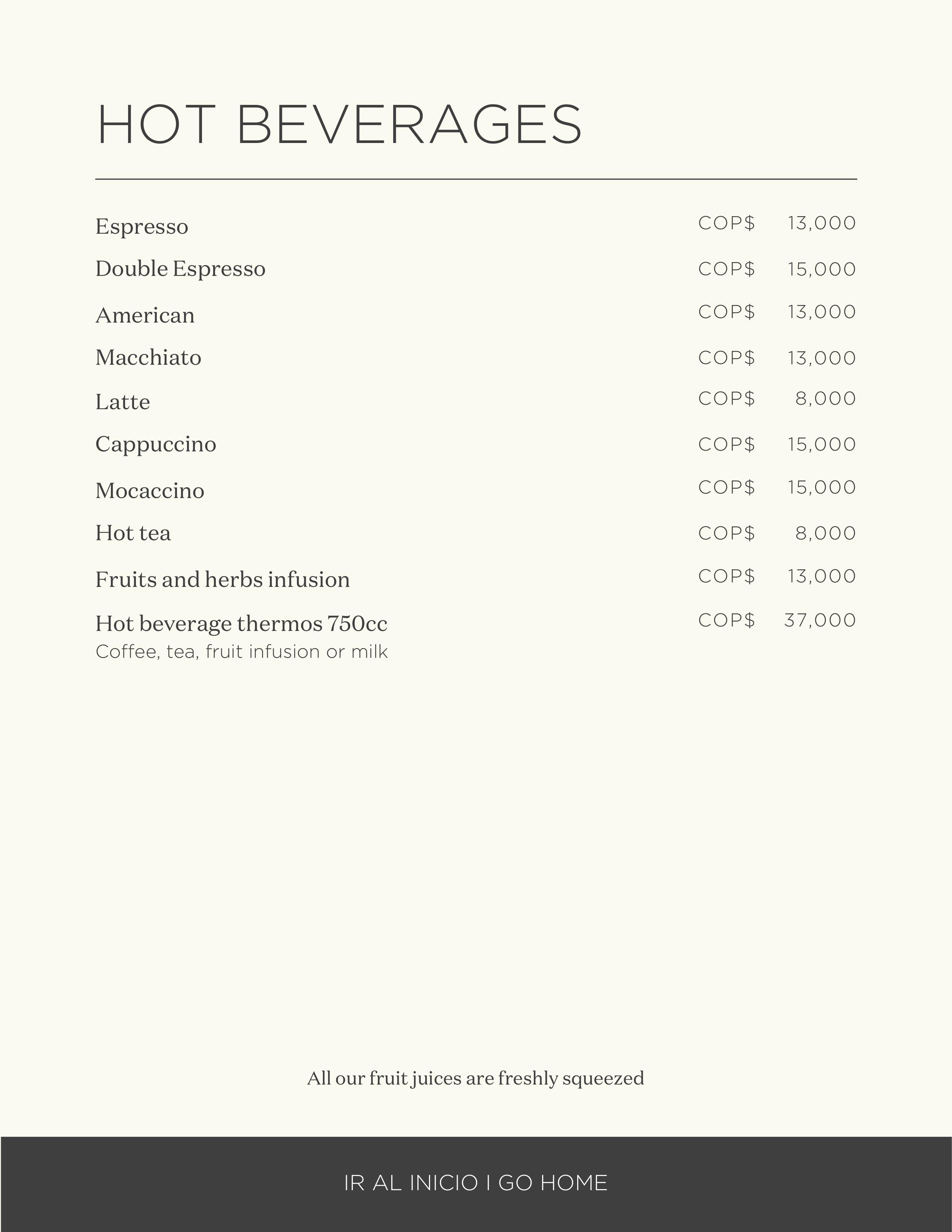Screen dimensions: 952x1232
Task: Select the Espresso menu item
Action: [x=141, y=227]
